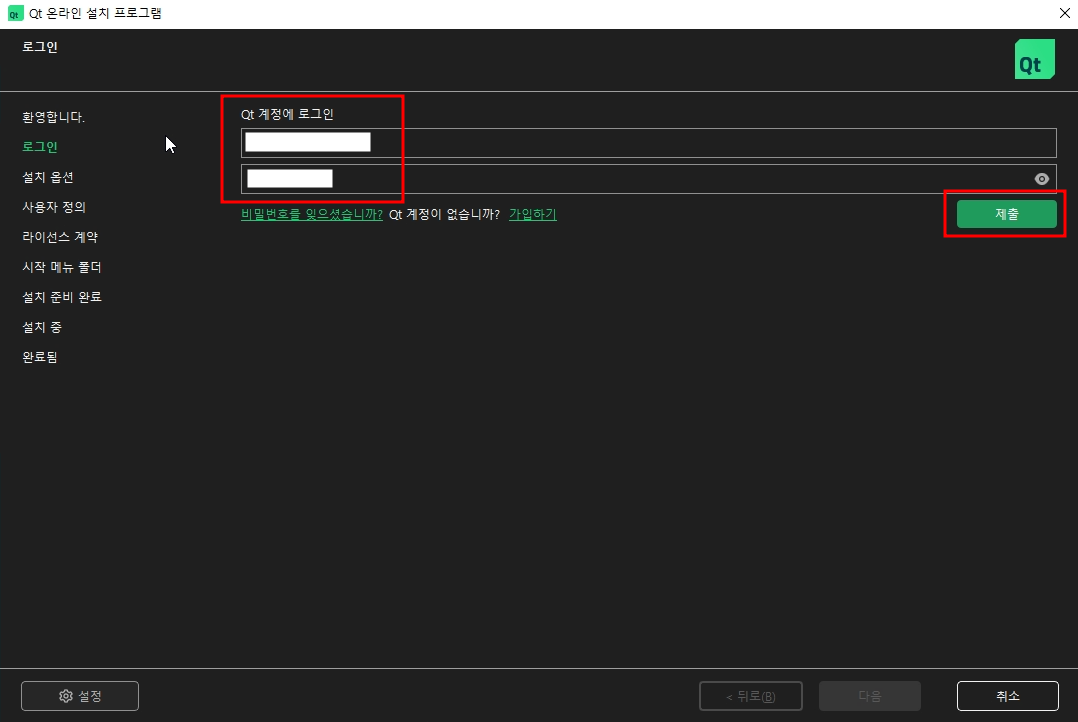Select the 환영합니다. step in sidebar

point(54,117)
